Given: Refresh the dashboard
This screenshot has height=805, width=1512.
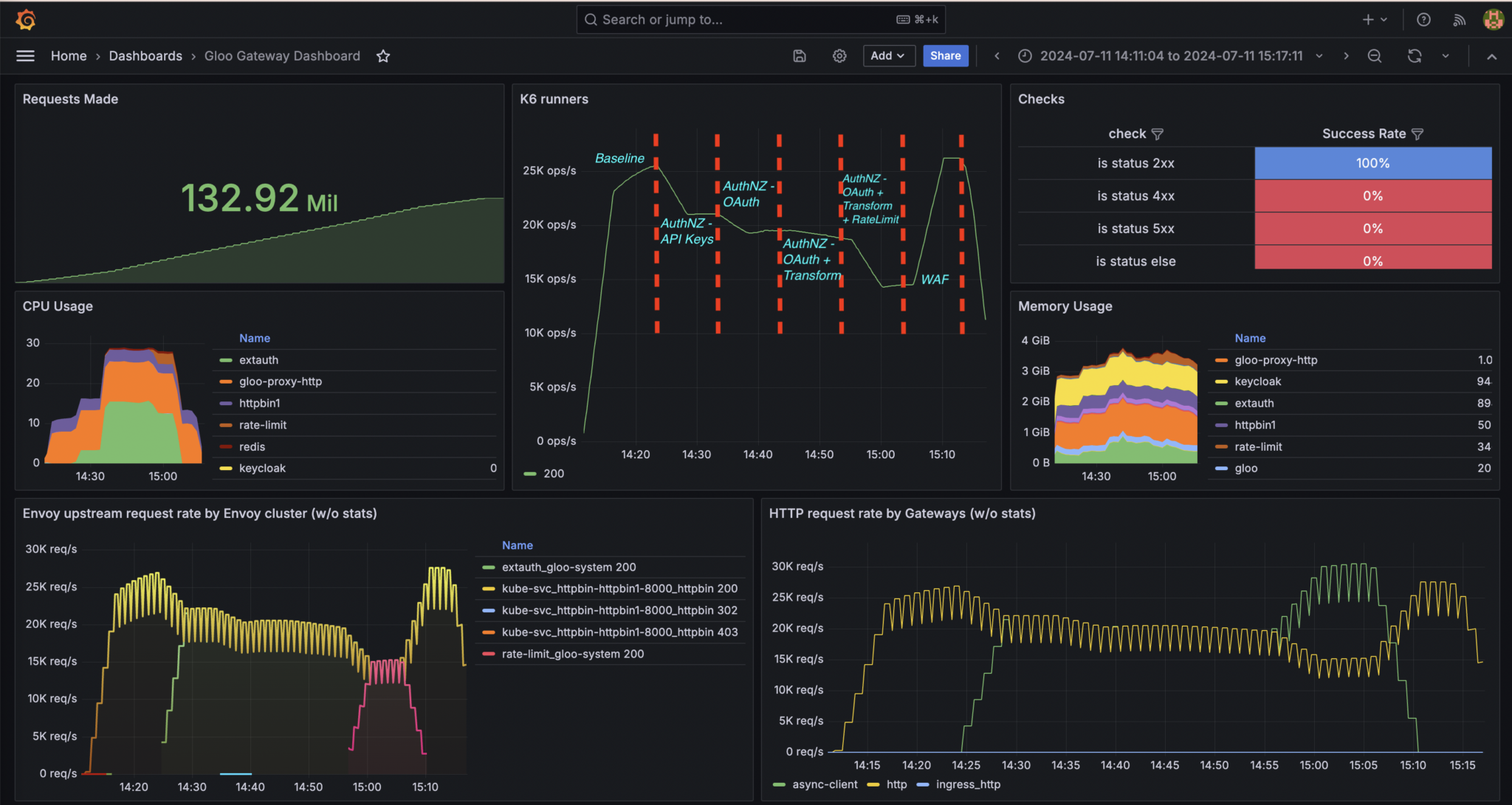Looking at the screenshot, I should click(x=1415, y=56).
